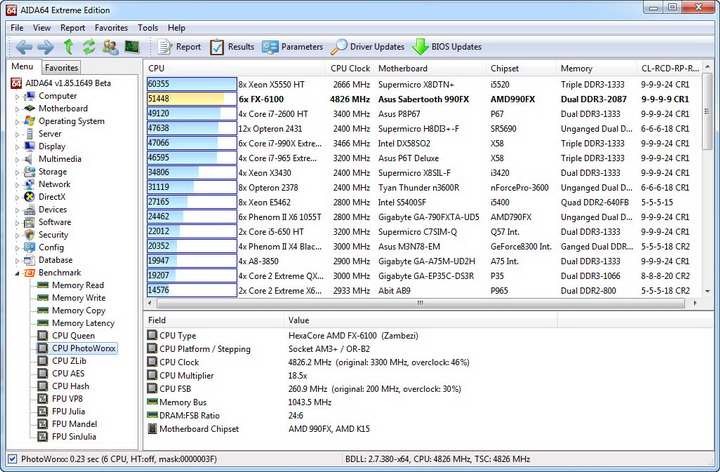Click the yellow 51448 FX-6100 score bar
The height and width of the screenshot is (472, 720).
191,99
